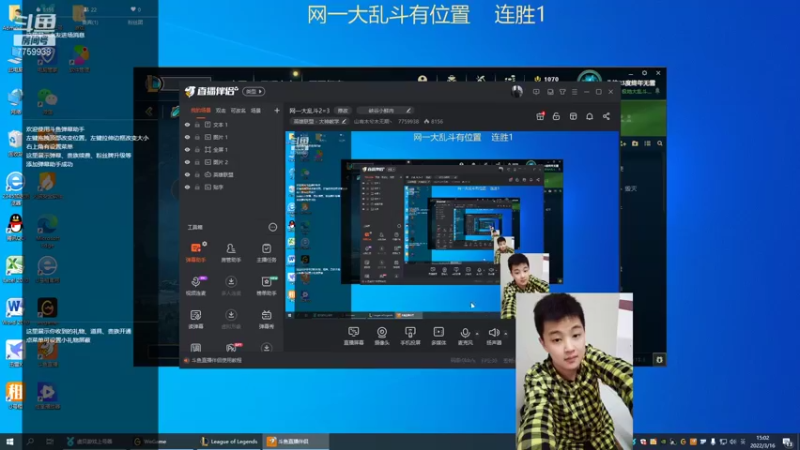
Task: Collapse the 工具箱 toolbox with circle button
Action: click(272, 227)
